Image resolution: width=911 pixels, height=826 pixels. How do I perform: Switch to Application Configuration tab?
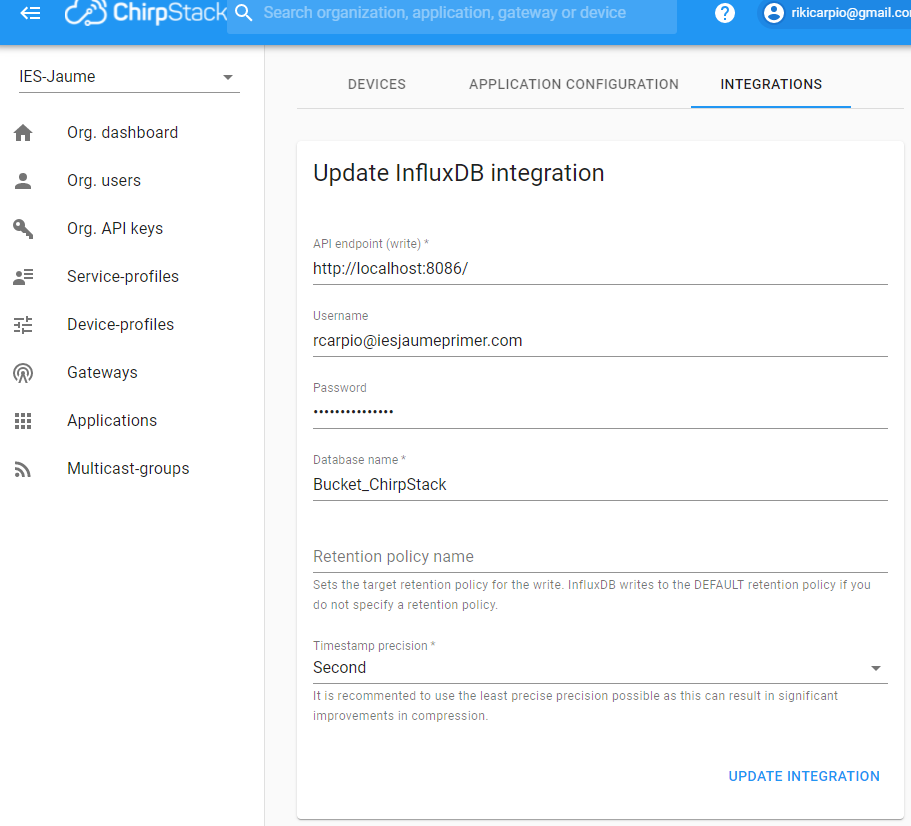pyautogui.click(x=573, y=84)
